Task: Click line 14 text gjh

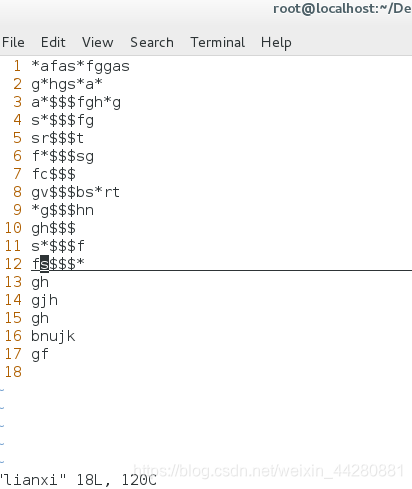Action: [45, 300]
